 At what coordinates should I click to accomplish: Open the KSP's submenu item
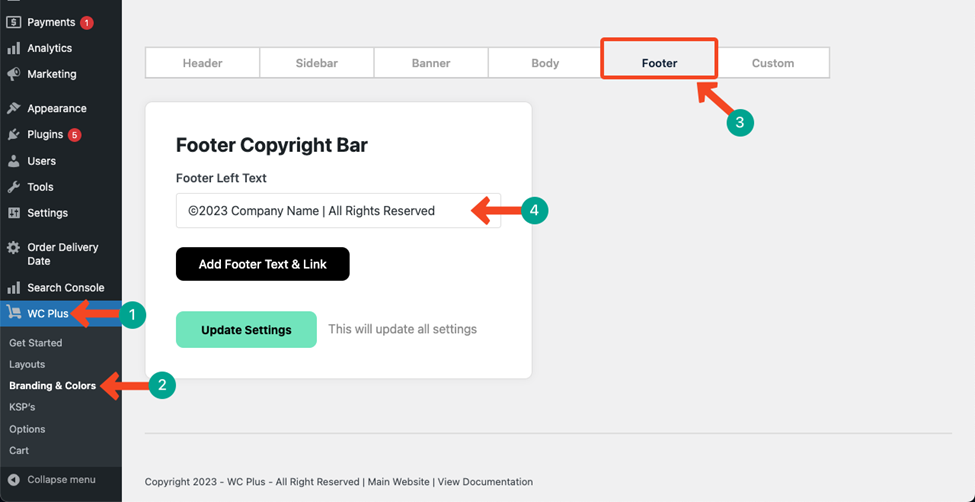(22, 407)
